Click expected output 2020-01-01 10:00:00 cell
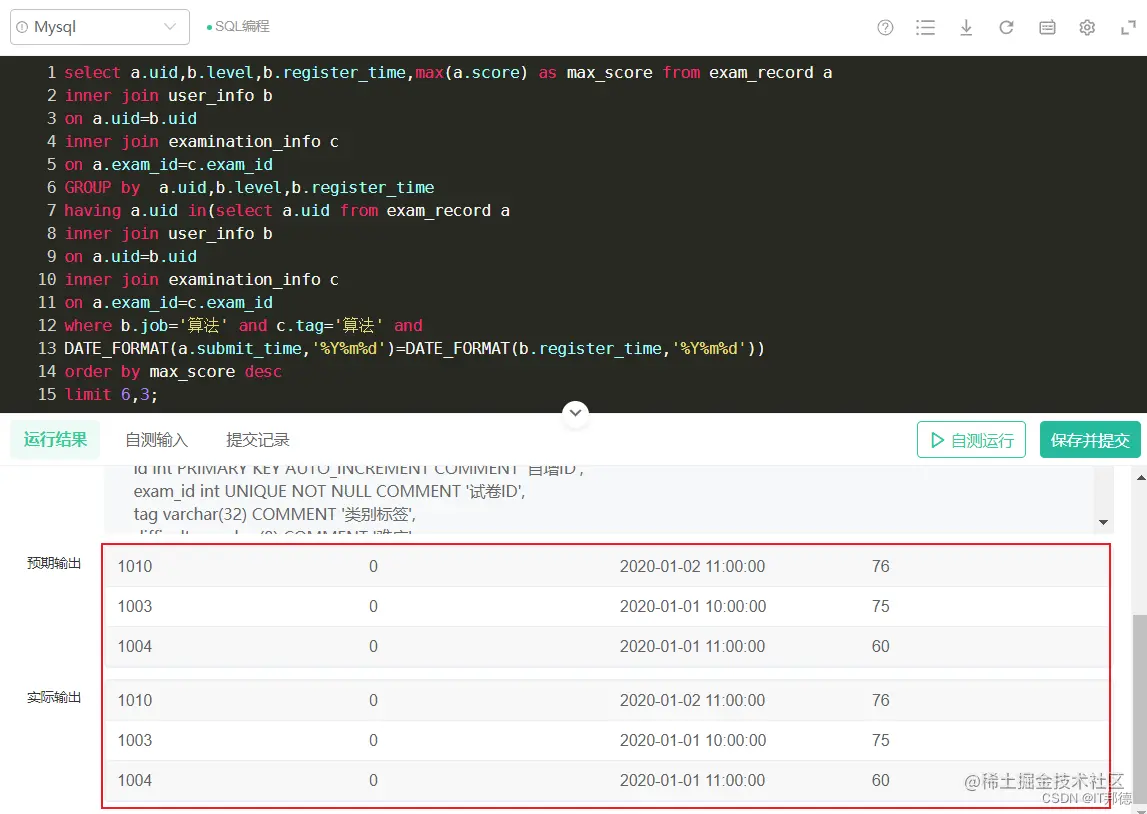Viewport: 1147px width, 814px height. click(693, 606)
